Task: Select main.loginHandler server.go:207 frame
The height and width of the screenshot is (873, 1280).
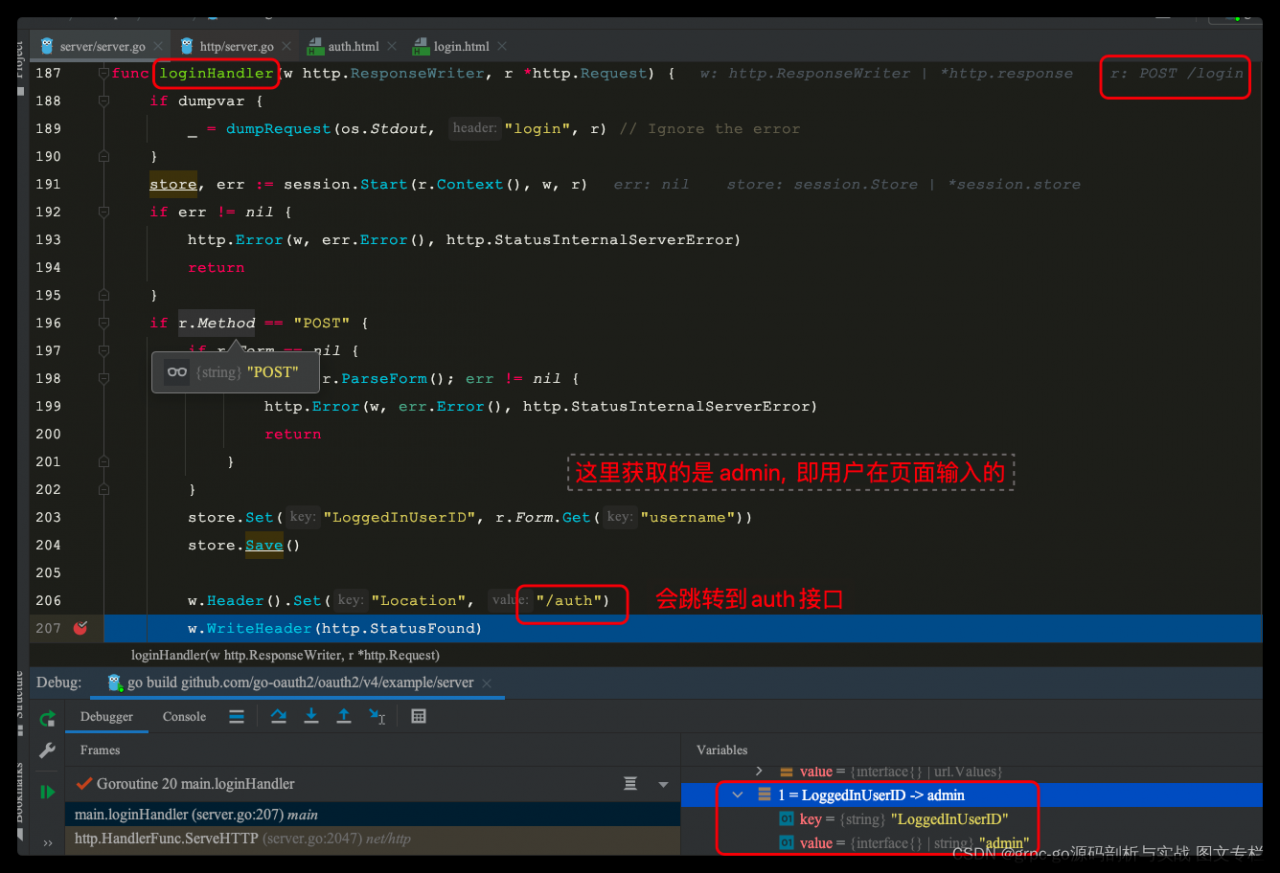Action: (372, 815)
